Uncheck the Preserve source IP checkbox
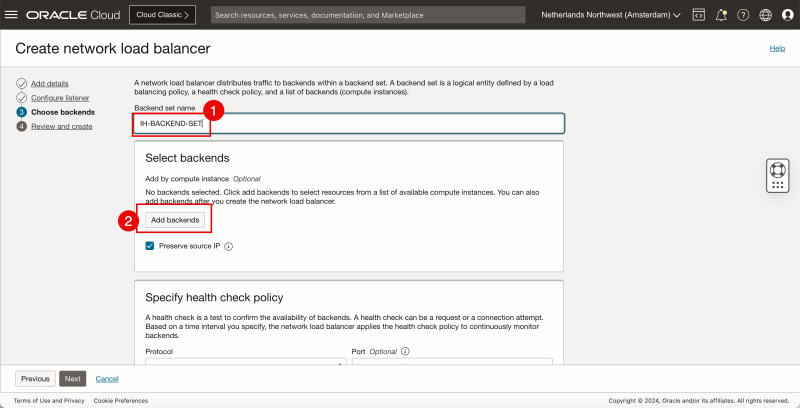Image resolution: width=800 pixels, height=408 pixels. pos(150,246)
